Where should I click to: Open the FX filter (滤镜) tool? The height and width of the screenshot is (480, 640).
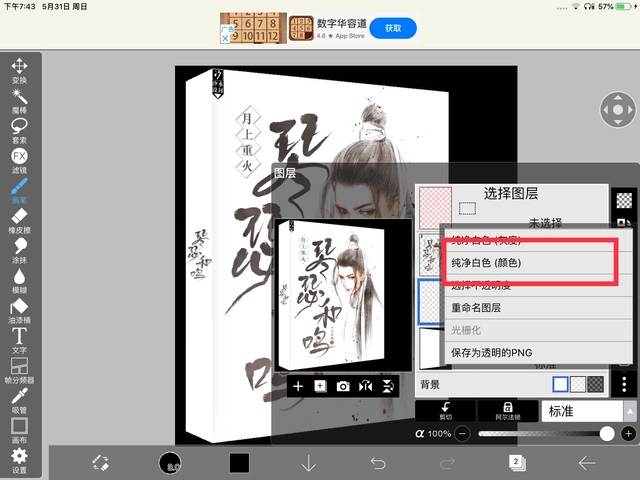tap(19, 160)
